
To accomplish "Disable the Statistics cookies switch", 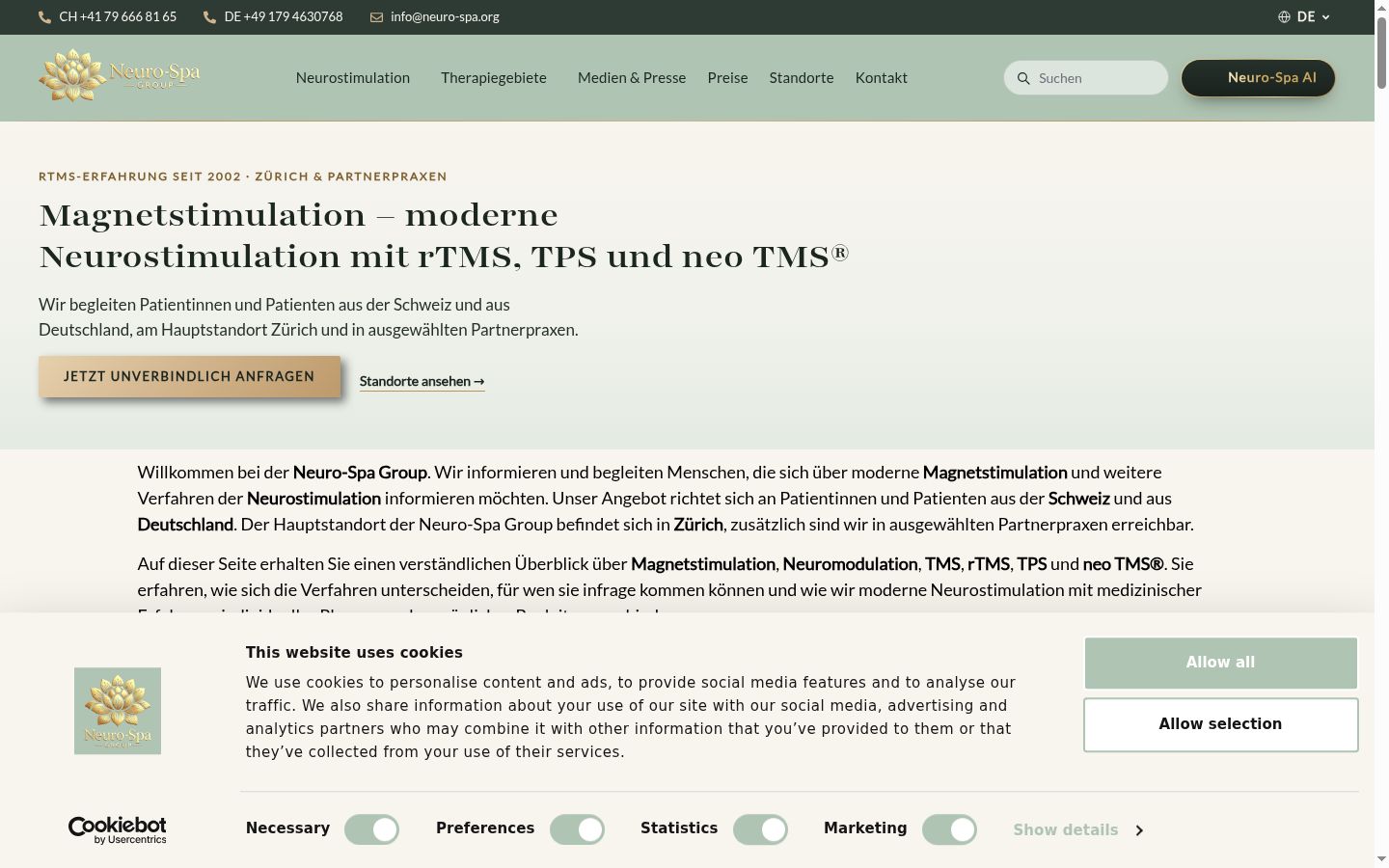I will point(760,829).
